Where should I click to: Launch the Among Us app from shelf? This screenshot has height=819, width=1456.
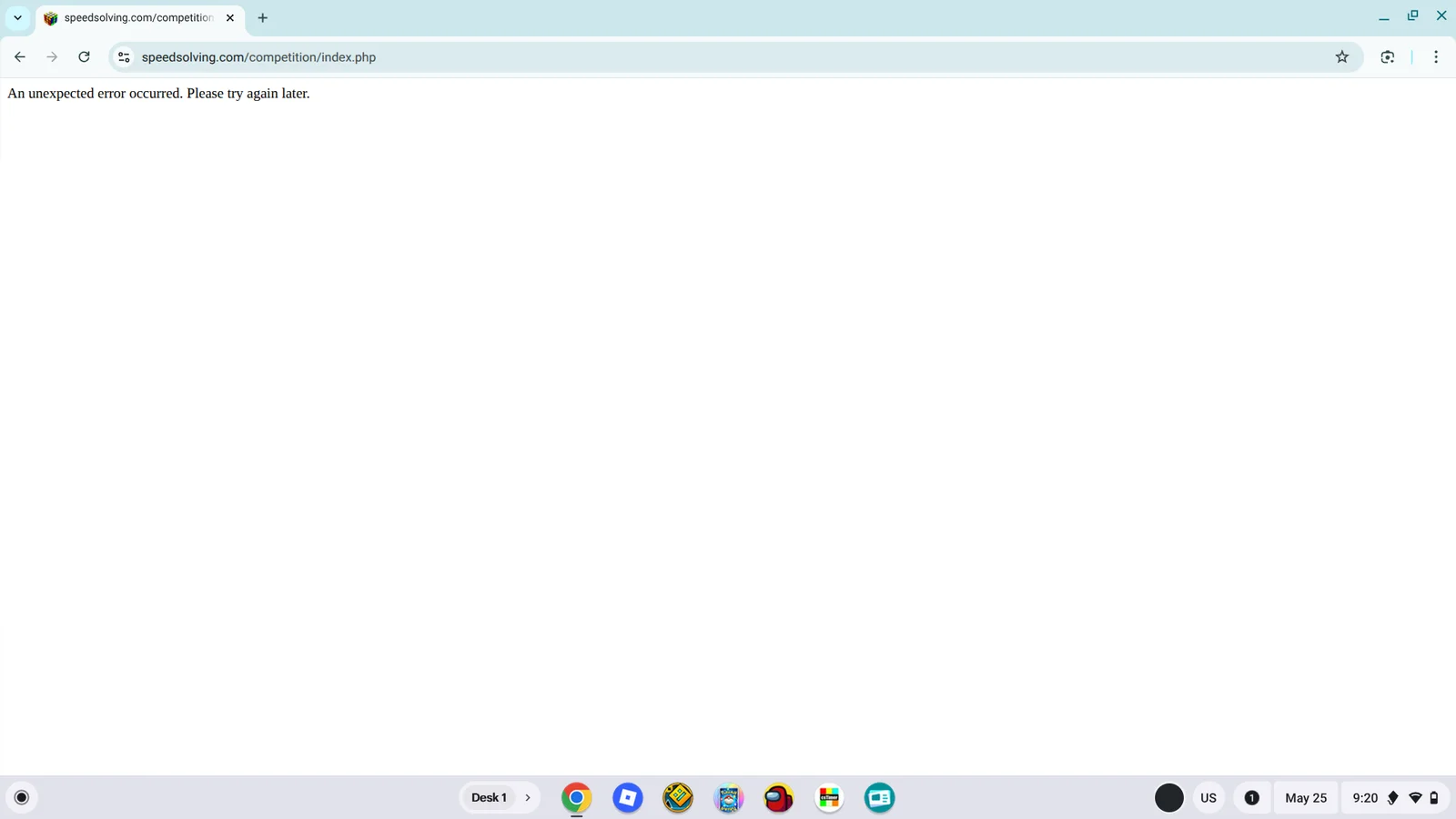pos(779,798)
